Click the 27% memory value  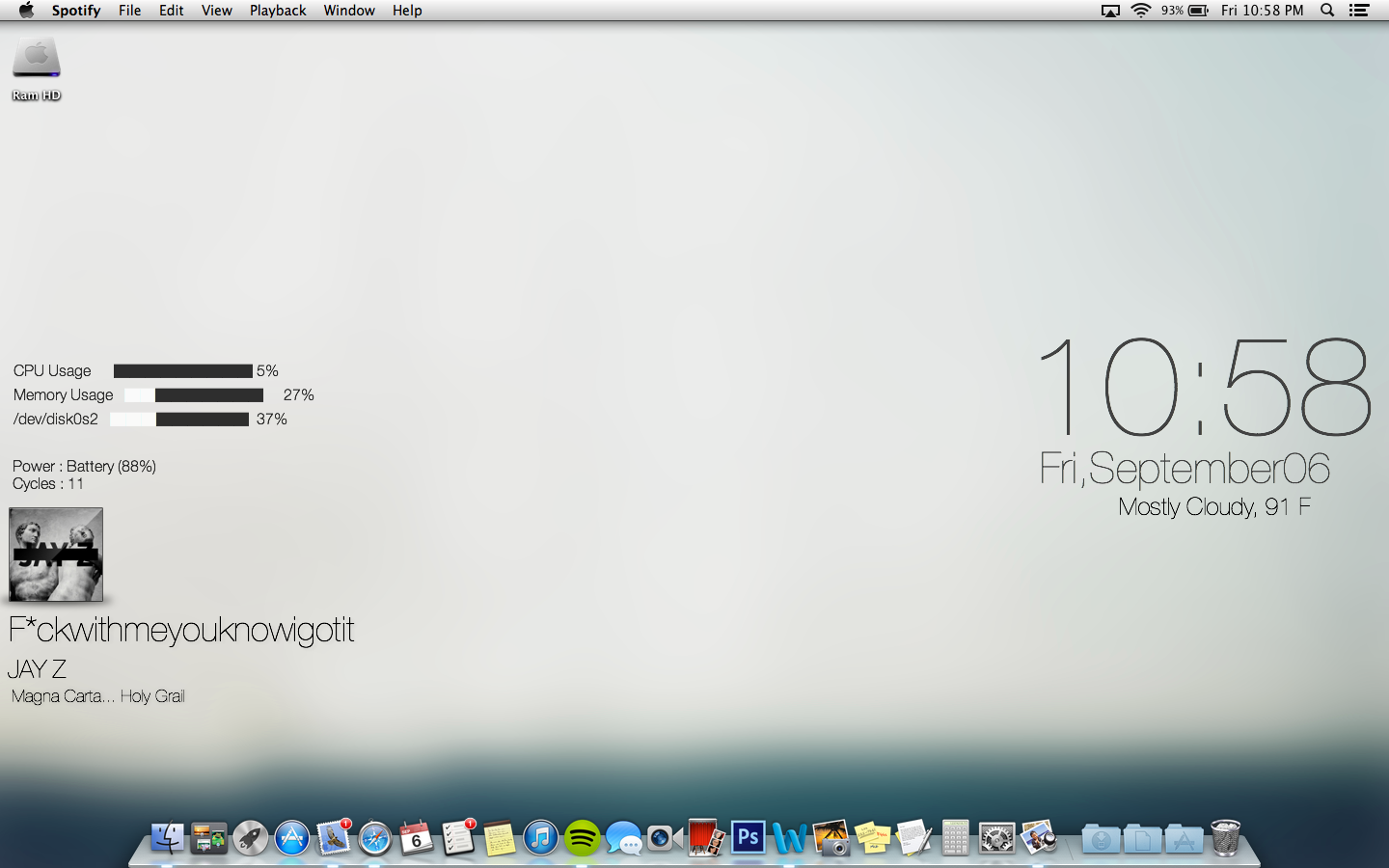coord(299,395)
